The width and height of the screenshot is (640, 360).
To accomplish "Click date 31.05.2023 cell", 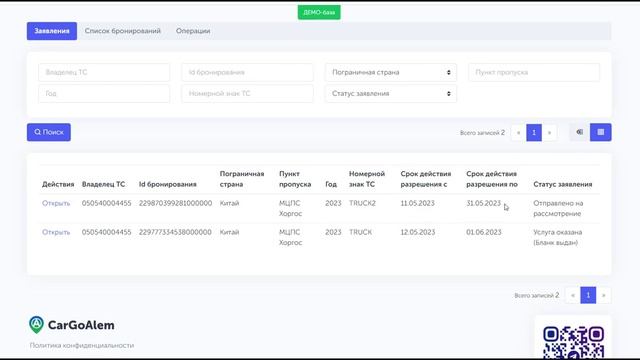I will point(483,203).
